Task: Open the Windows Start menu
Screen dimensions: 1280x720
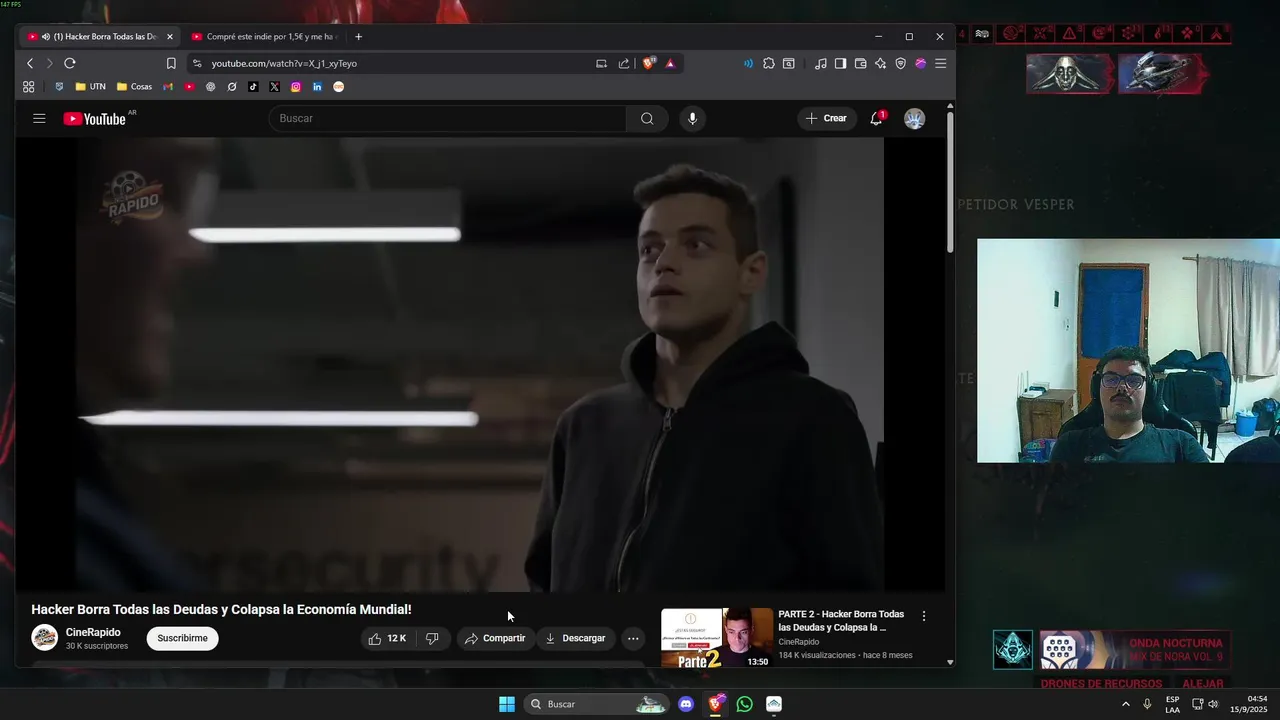Action: (x=507, y=704)
